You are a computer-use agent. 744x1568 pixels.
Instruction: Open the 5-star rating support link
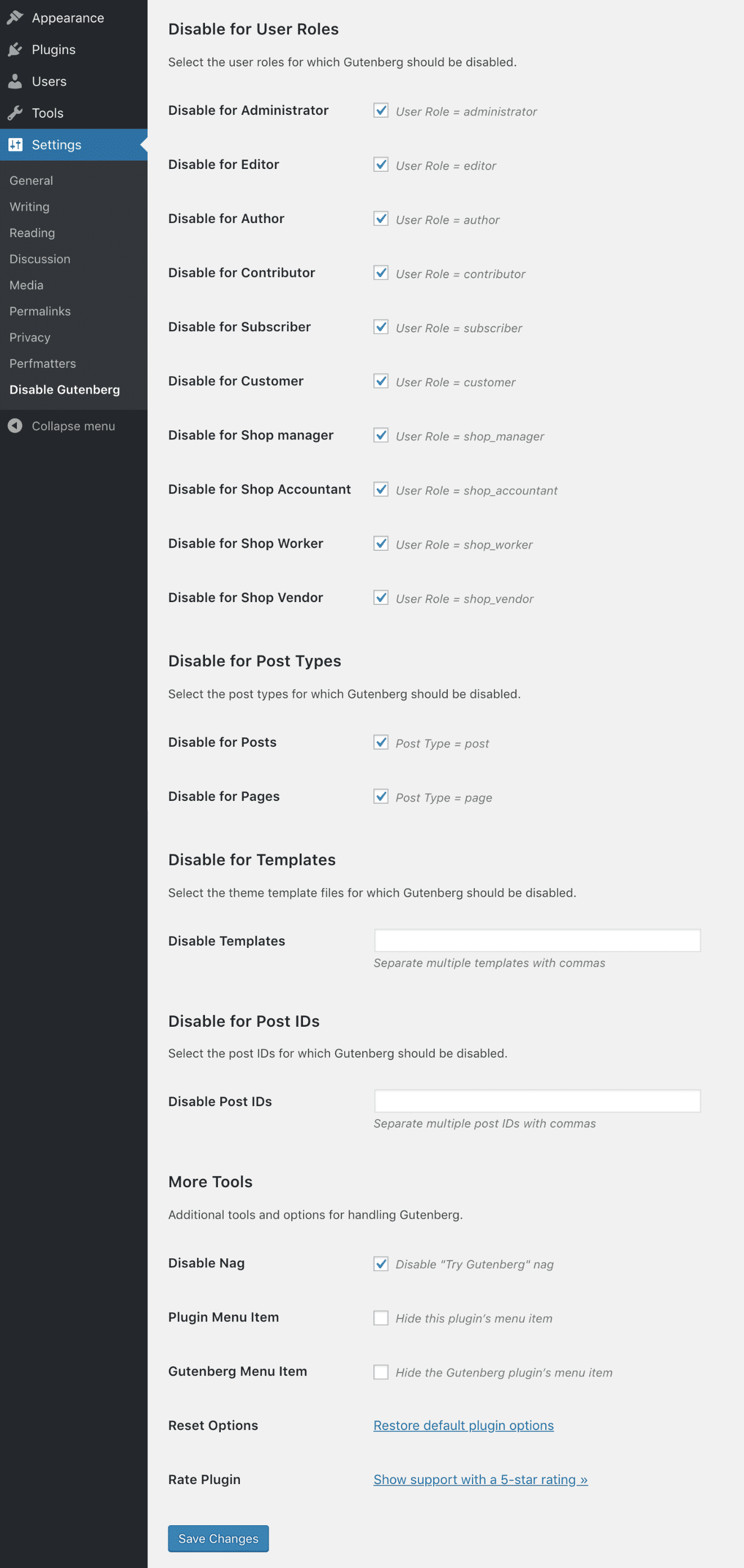pyautogui.click(x=480, y=1479)
